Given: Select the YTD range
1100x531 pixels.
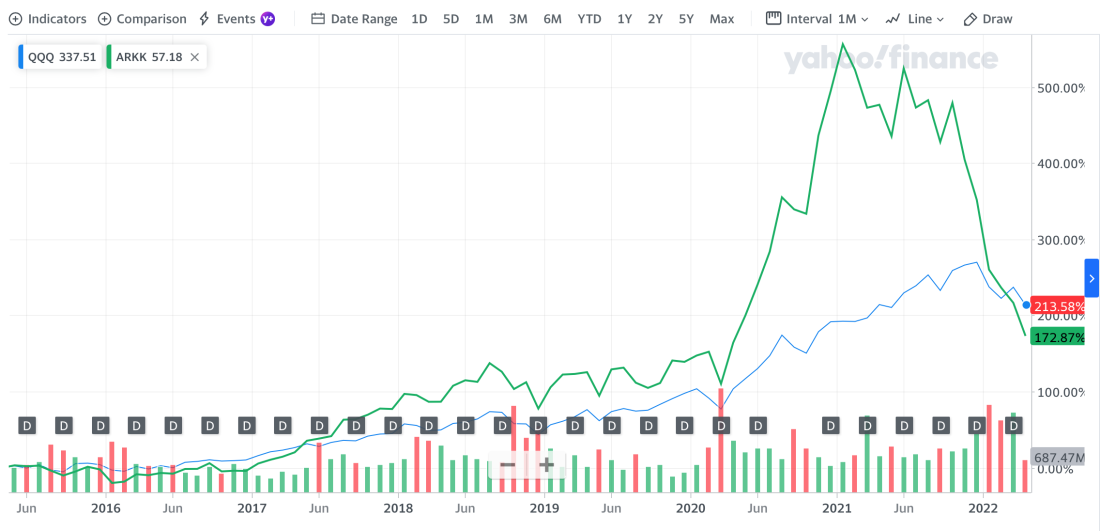Looking at the screenshot, I should (589, 19).
